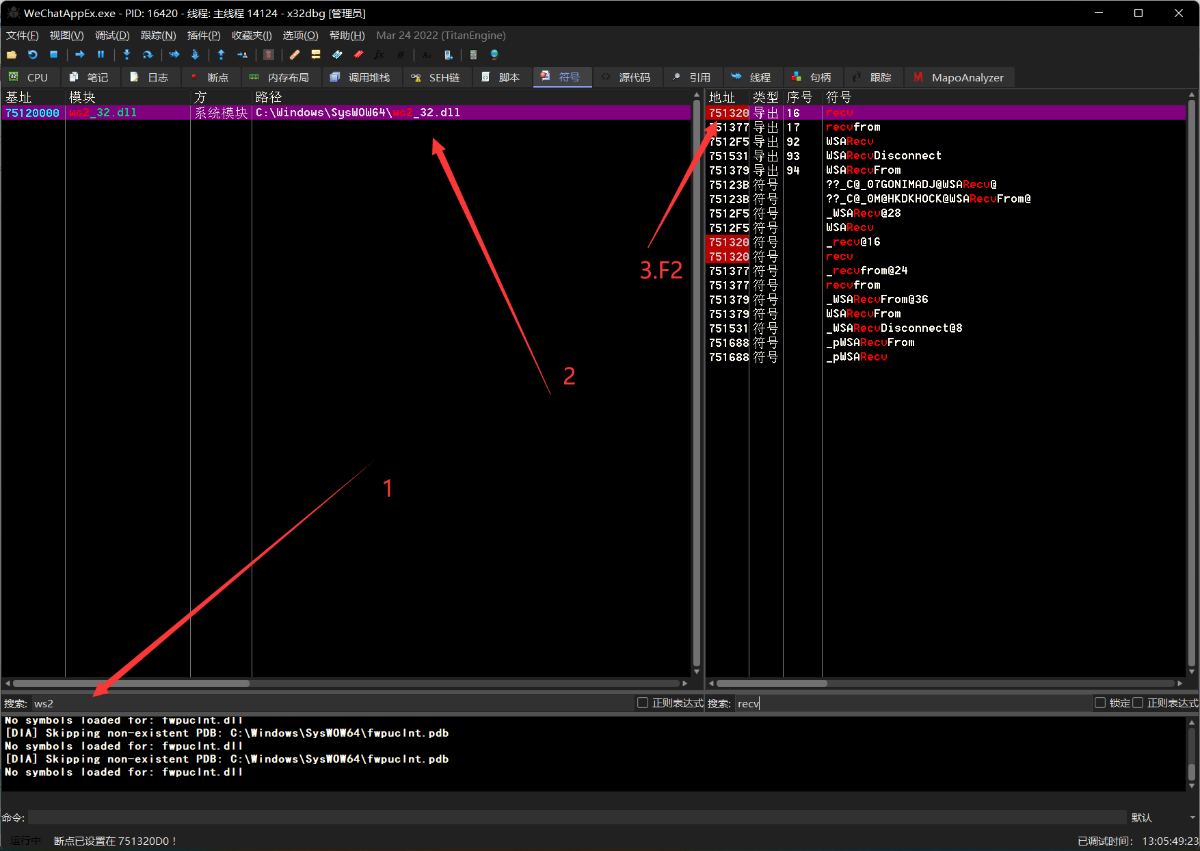Click the module search field containing ws2
The width and height of the screenshot is (1200, 851).
[x=332, y=703]
